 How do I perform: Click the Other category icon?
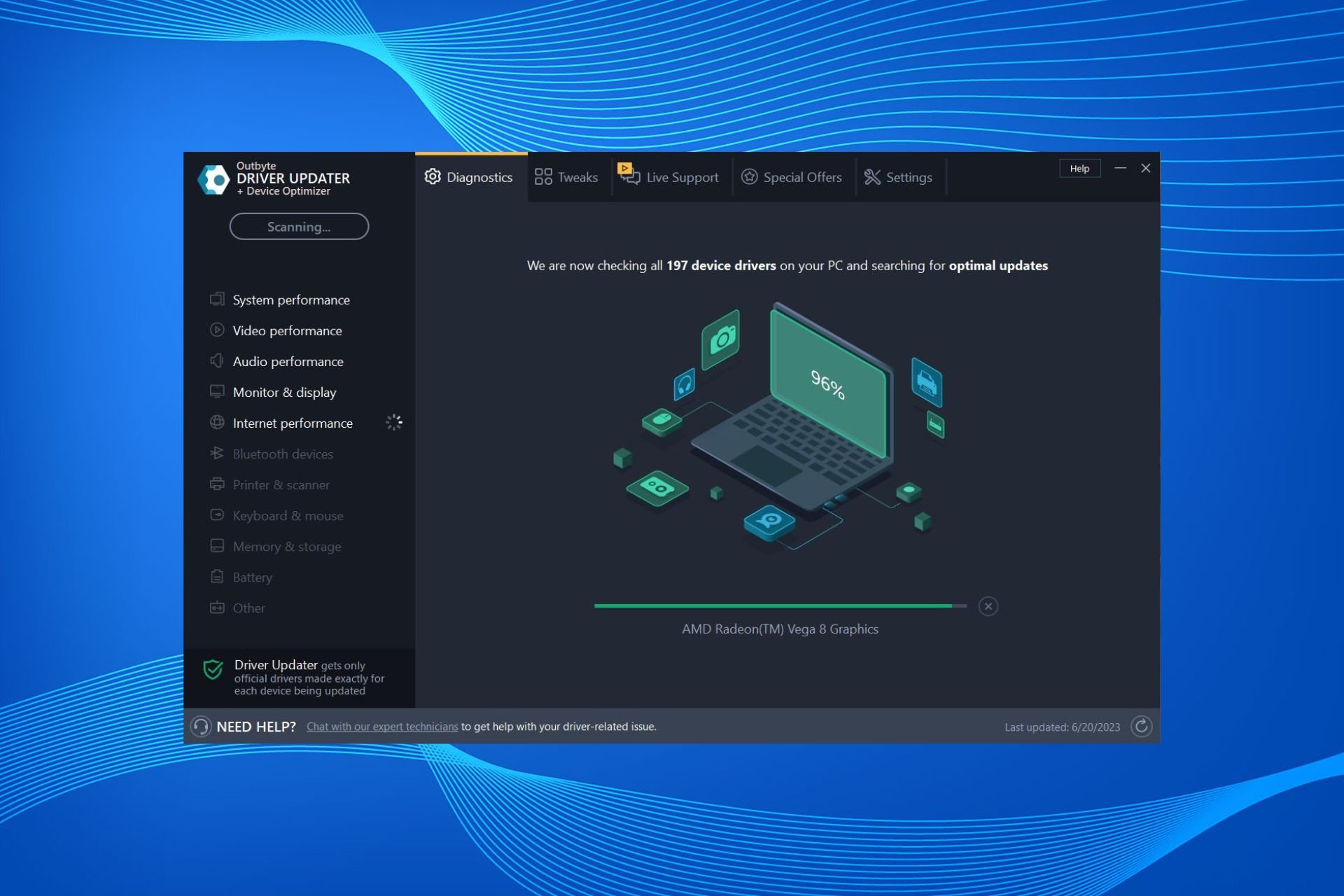(x=217, y=607)
